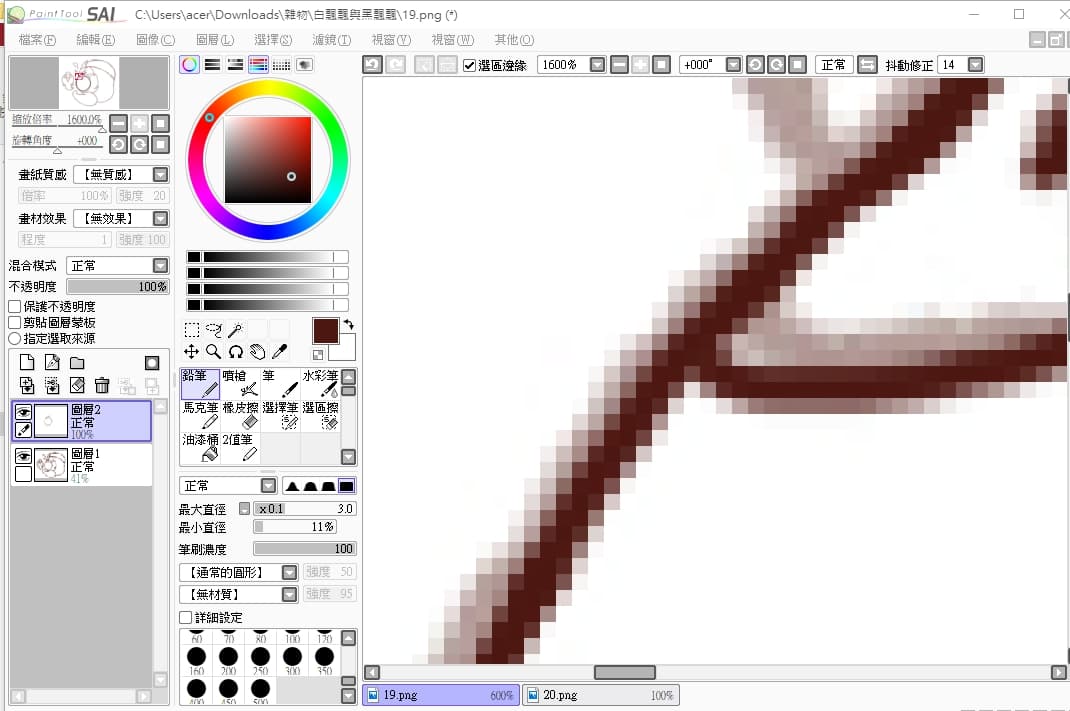Open the 1600% zoom dropdown
Image resolution: width=1070 pixels, height=711 pixels.
(x=597, y=65)
